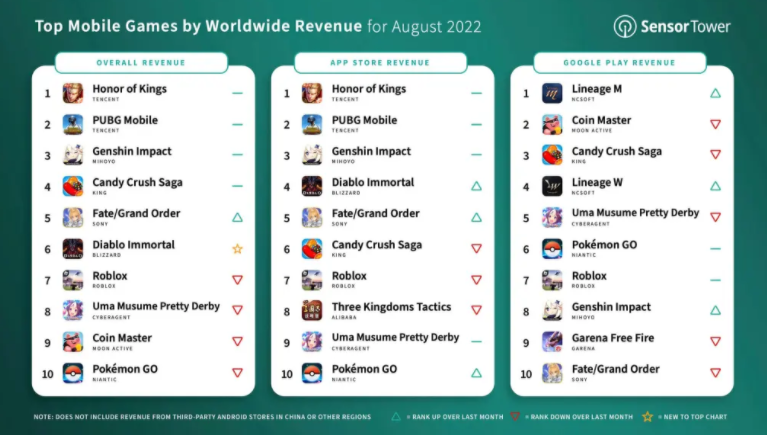Click PUBG Mobile icon in App Store list
767x435 pixels.
[x=312, y=124]
